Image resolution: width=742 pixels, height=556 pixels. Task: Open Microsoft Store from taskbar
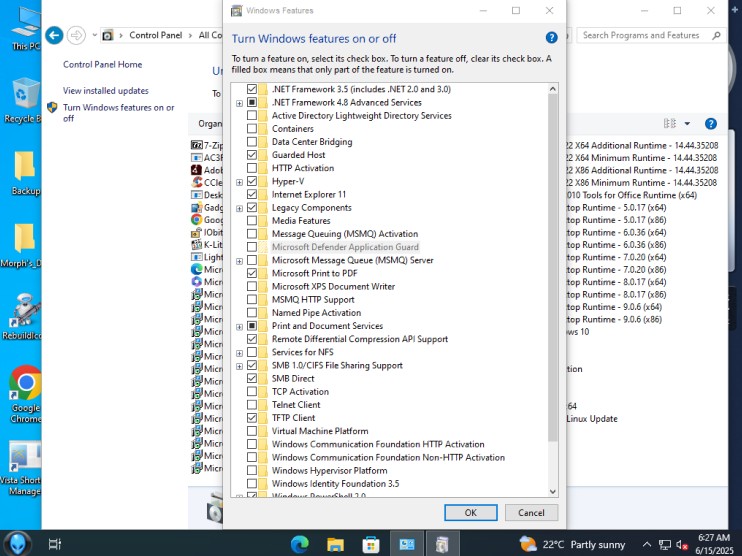371,544
